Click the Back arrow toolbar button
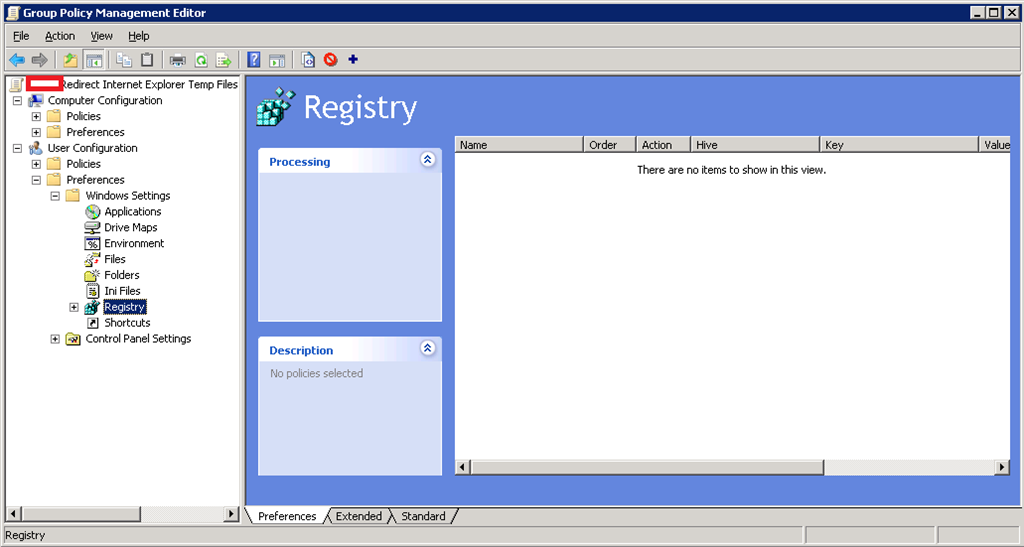 click(x=17, y=60)
